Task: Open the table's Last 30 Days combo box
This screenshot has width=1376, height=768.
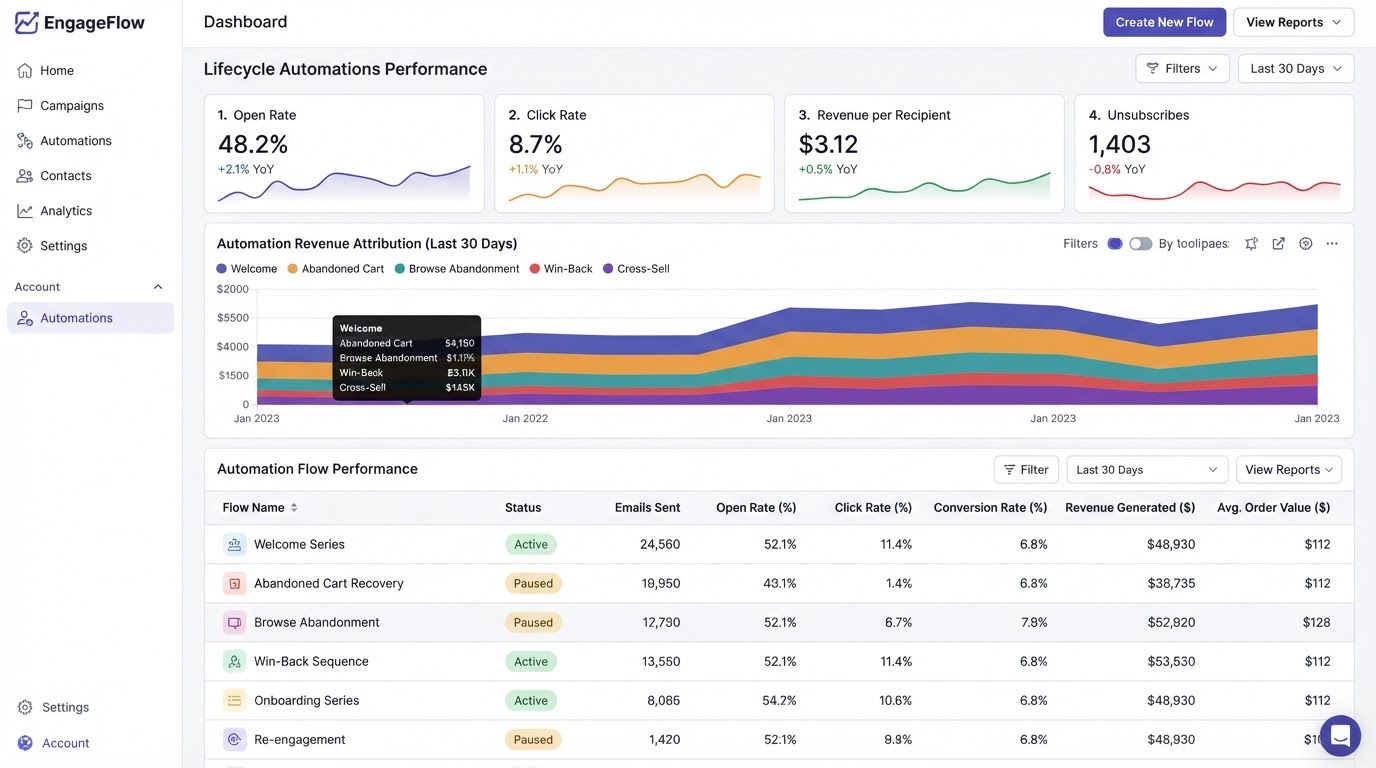Action: click(x=1147, y=470)
